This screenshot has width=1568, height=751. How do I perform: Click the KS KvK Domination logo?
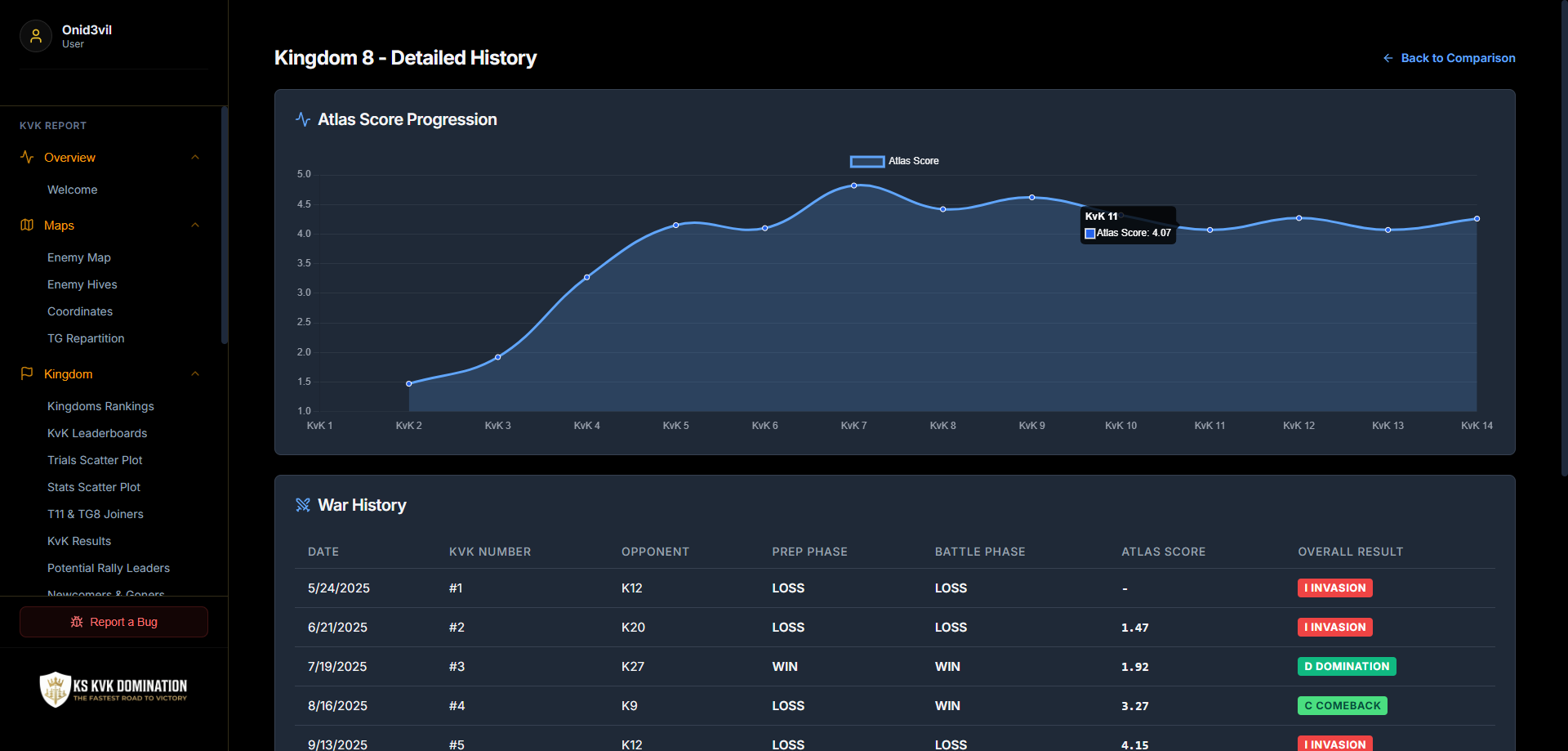coord(114,689)
